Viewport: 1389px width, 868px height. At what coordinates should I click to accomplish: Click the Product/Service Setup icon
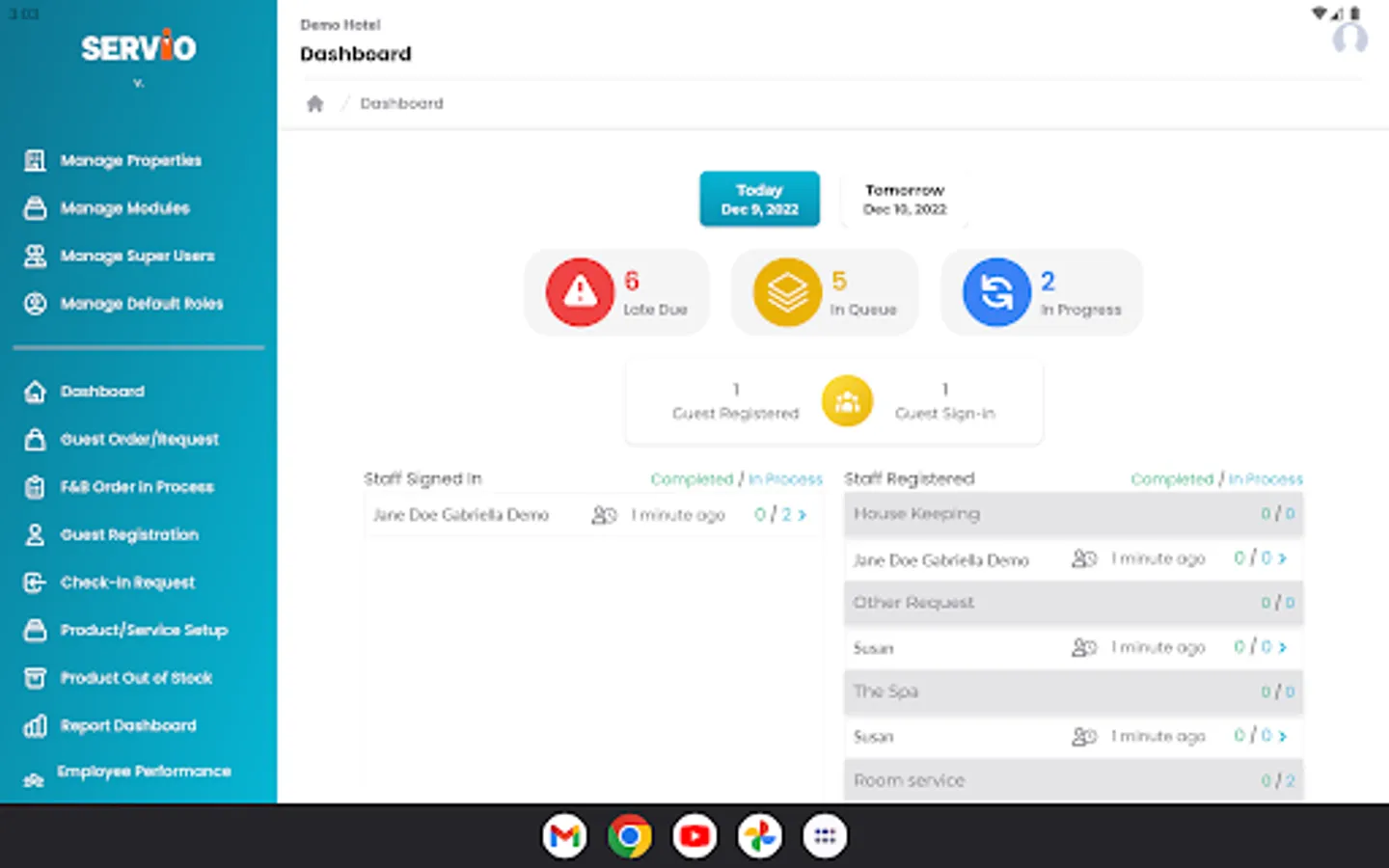point(35,631)
